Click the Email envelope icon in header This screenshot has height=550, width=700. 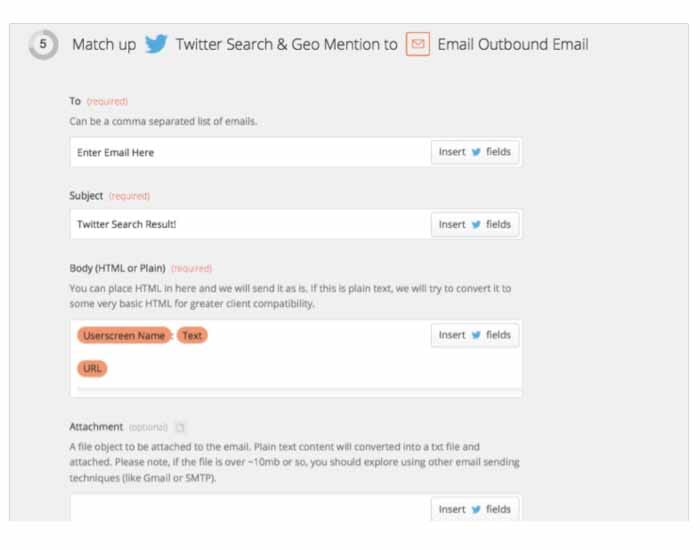pyautogui.click(x=418, y=44)
